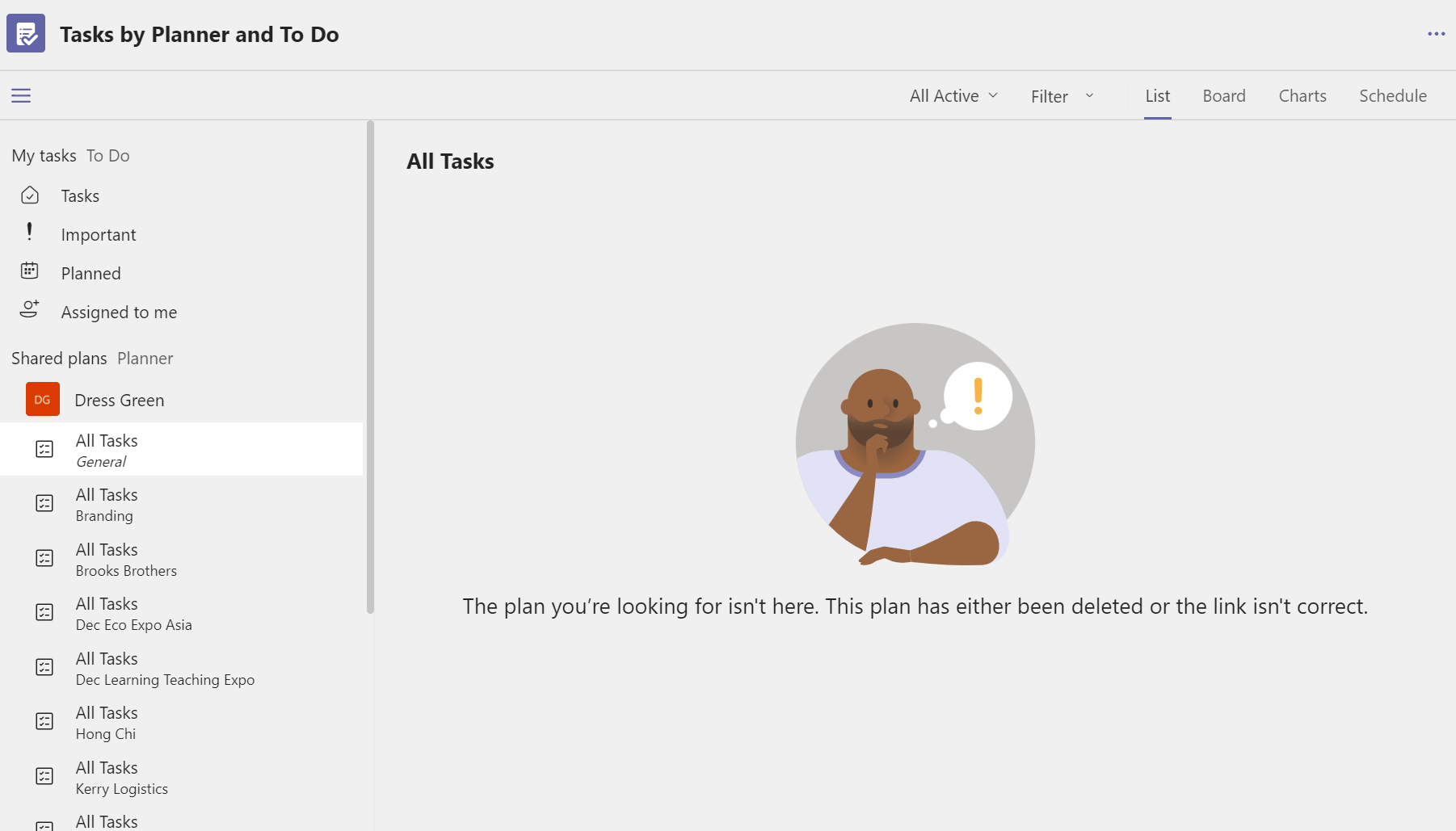Select All Tasks General plan

(182, 449)
